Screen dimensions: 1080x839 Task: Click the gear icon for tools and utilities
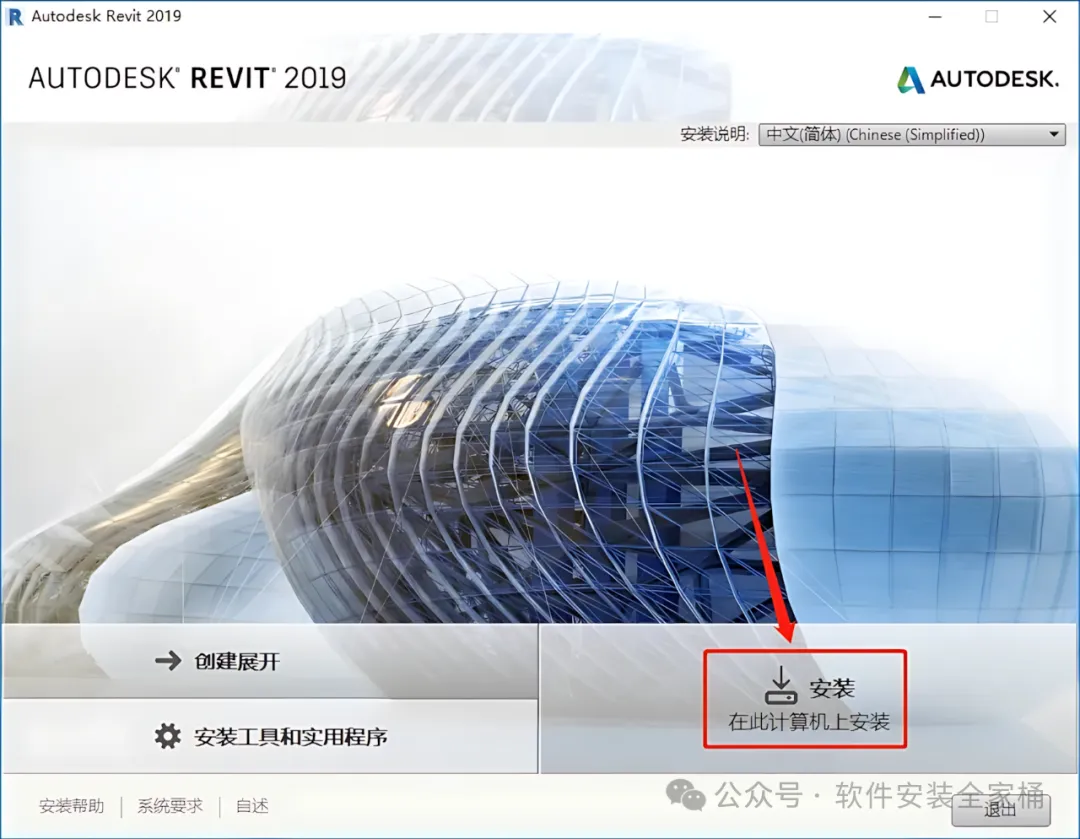(167, 736)
